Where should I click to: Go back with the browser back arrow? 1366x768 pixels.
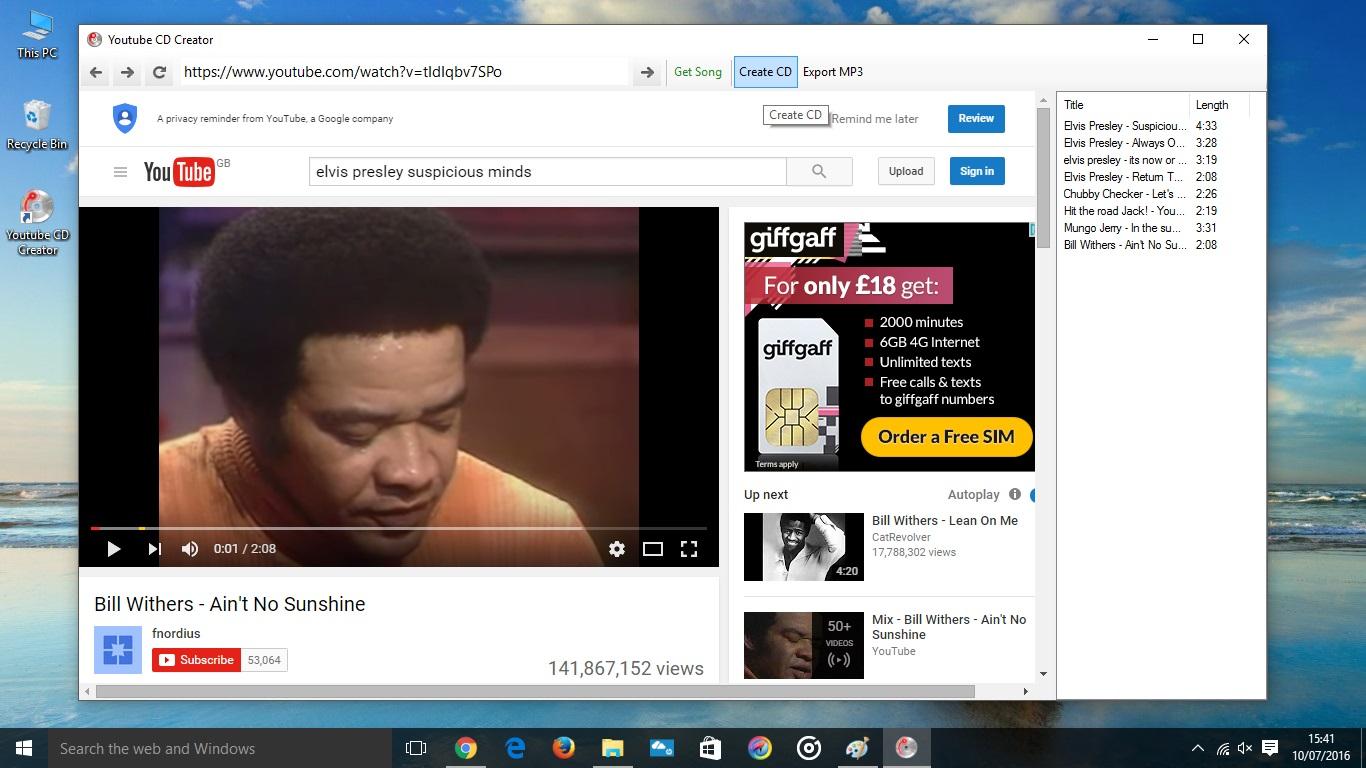pos(96,72)
